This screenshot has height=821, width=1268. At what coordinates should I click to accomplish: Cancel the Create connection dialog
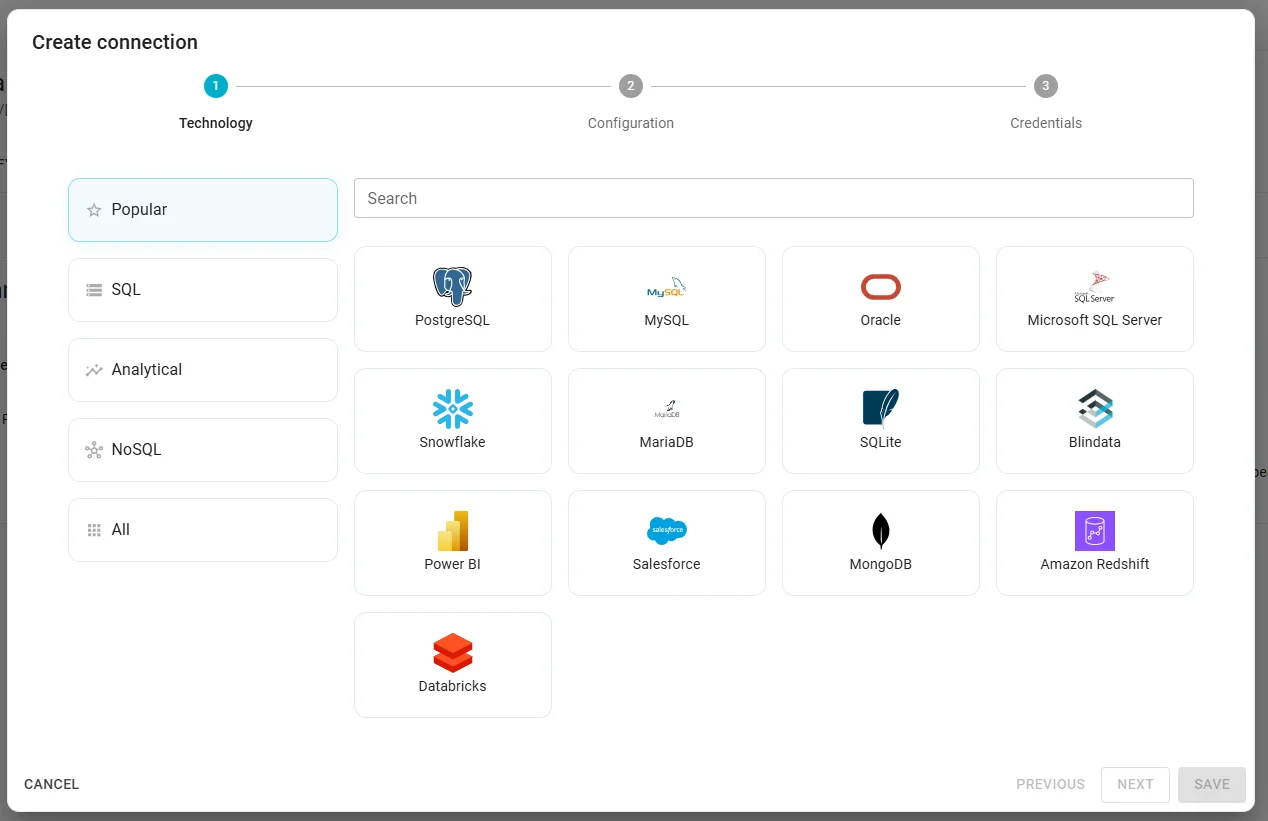point(52,784)
